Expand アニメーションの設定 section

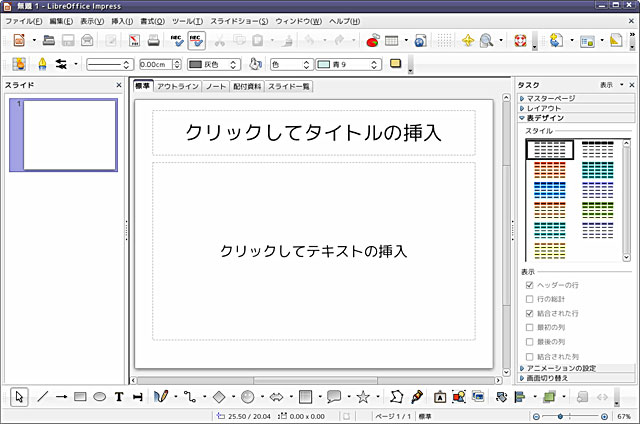pyautogui.click(x=576, y=368)
